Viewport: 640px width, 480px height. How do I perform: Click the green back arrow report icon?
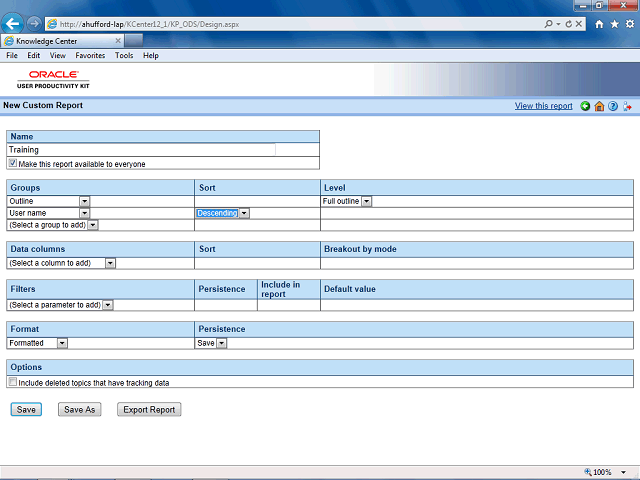click(585, 107)
